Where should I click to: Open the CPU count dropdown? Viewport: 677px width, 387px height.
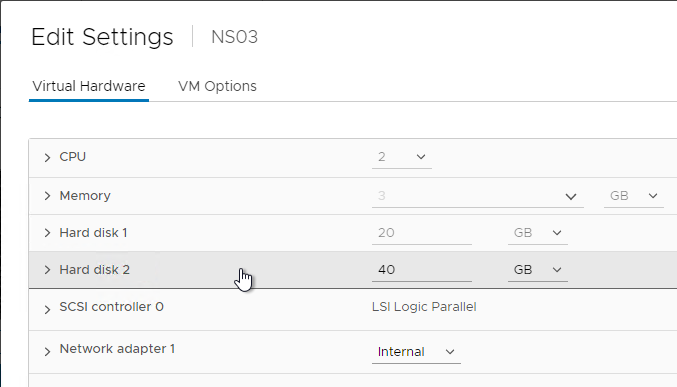click(402, 157)
